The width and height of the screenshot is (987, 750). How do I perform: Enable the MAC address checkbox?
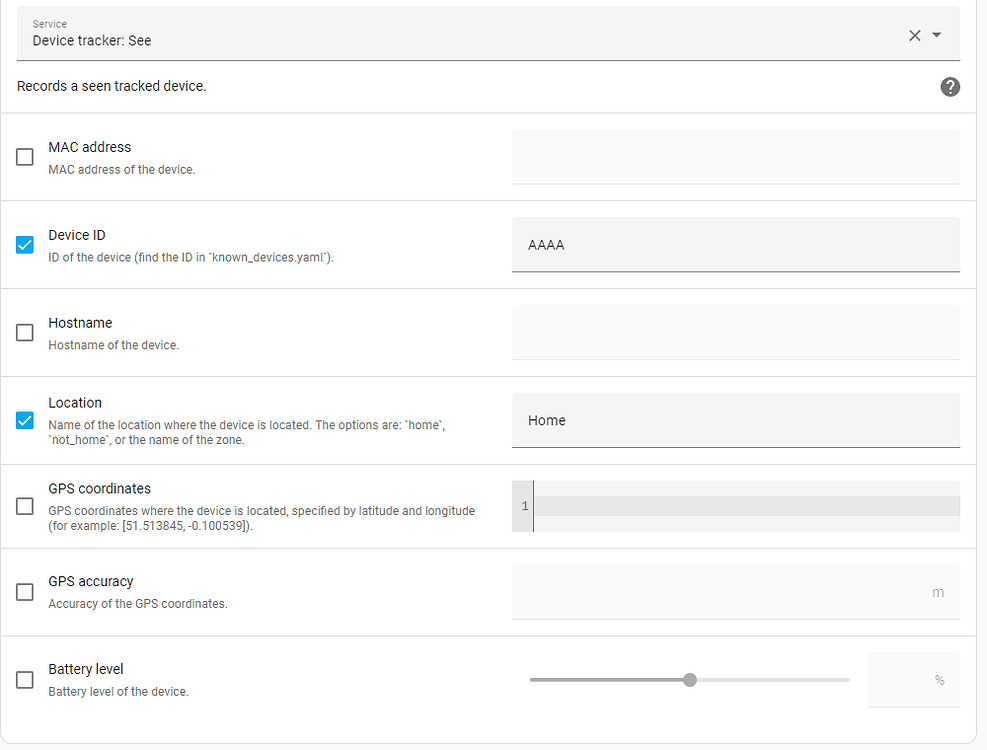click(x=25, y=157)
